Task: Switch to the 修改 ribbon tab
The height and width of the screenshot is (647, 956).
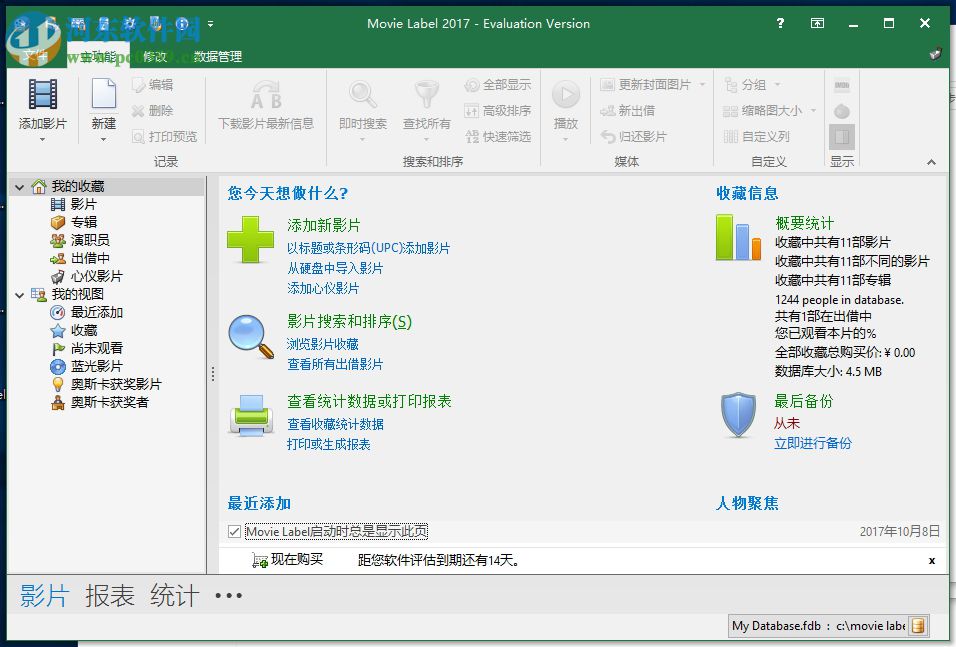Action: pos(155,57)
